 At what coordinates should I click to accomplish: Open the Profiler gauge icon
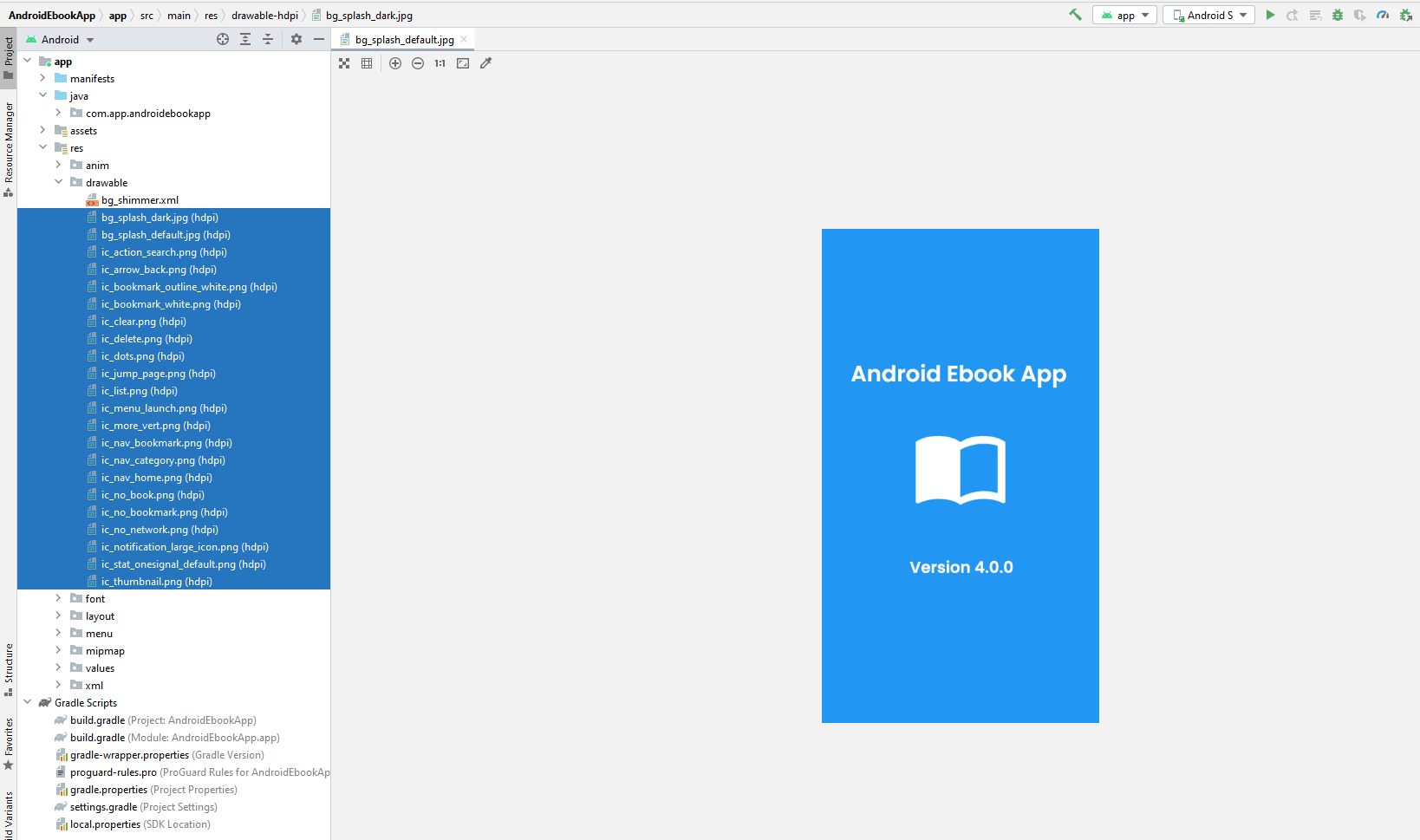click(1383, 15)
